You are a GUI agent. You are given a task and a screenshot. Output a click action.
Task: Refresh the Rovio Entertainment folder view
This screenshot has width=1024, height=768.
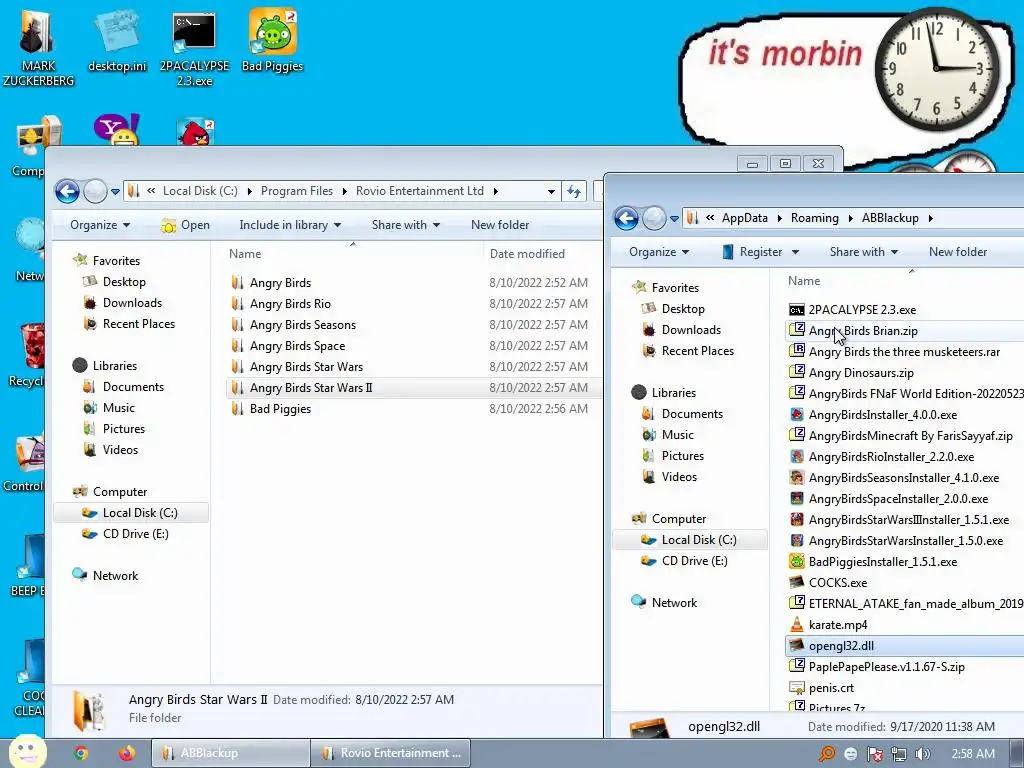point(573,191)
